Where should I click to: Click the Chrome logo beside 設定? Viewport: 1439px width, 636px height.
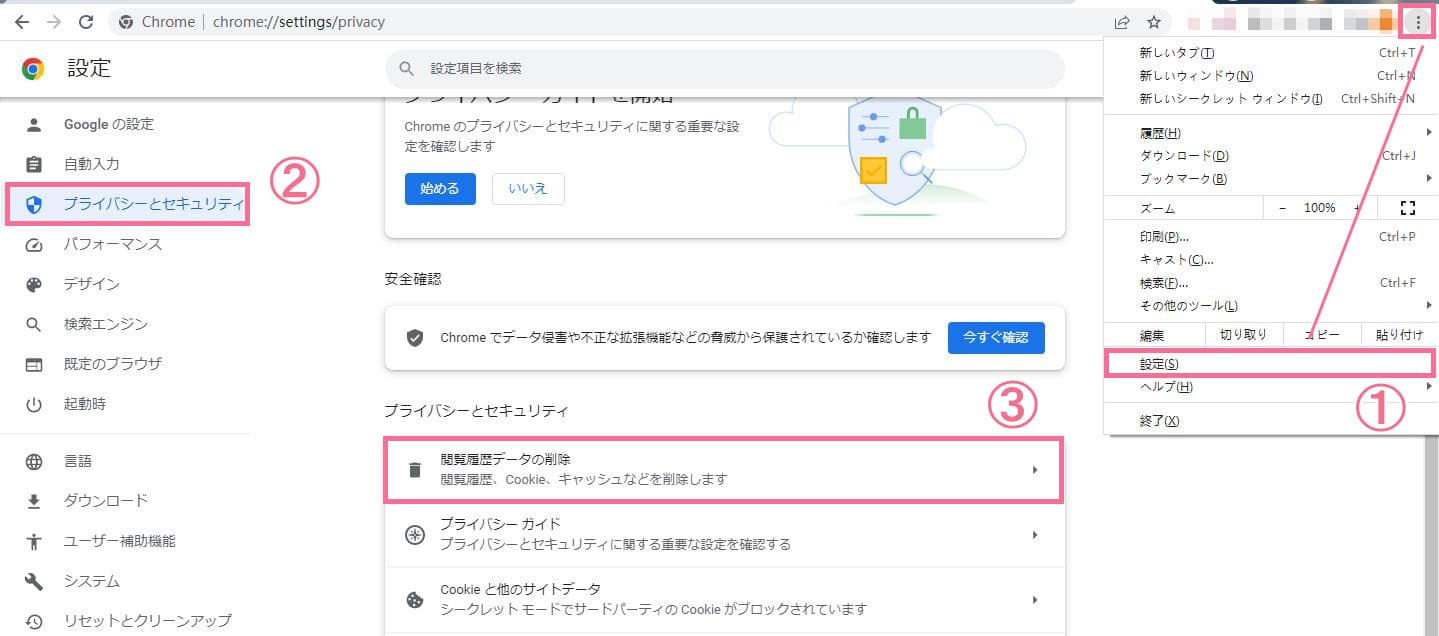[x=33, y=69]
